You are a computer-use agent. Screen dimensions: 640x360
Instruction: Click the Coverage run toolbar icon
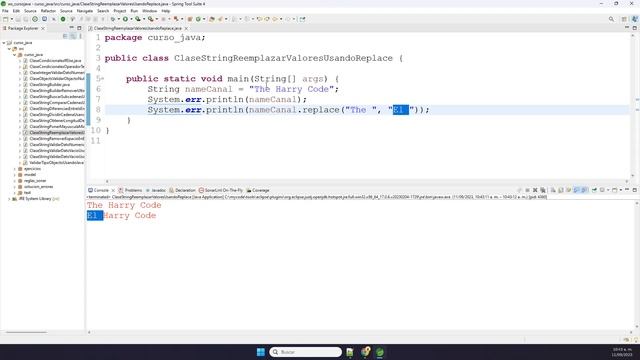tap(138, 19)
